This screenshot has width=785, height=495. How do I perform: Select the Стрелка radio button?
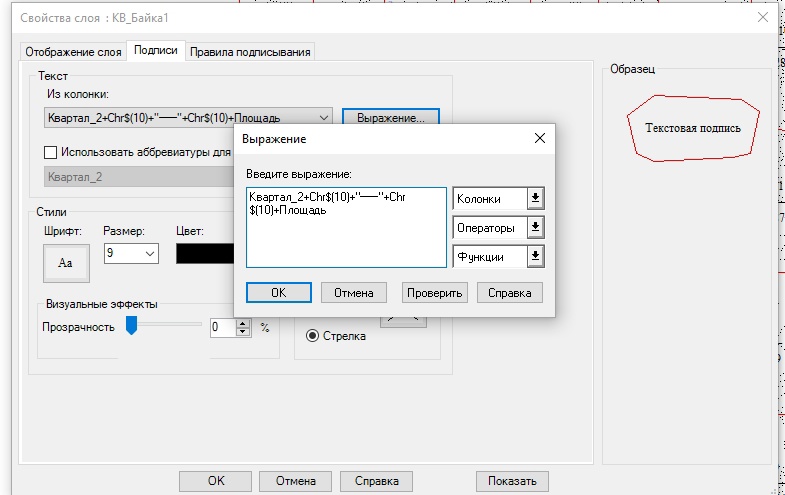(312, 336)
